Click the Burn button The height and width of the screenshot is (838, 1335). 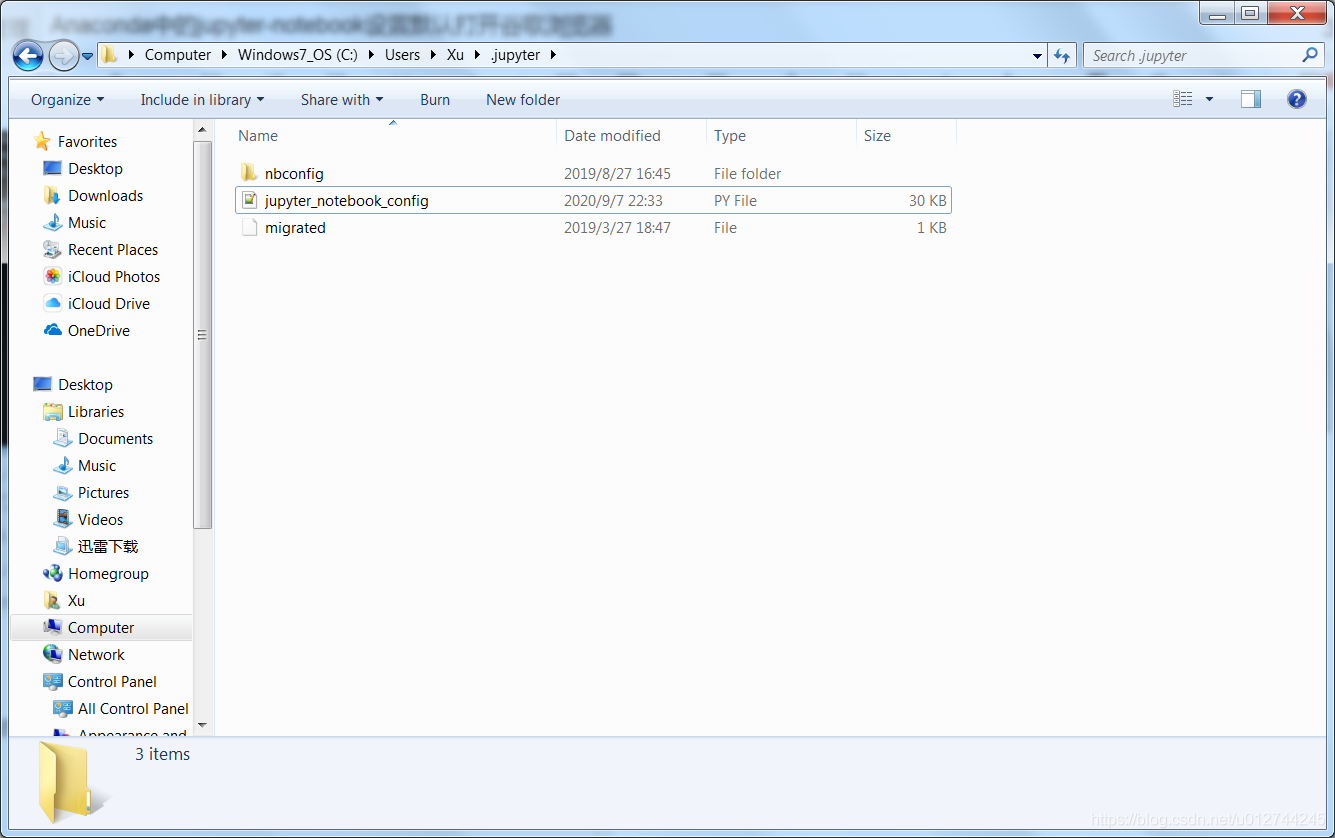click(x=435, y=100)
